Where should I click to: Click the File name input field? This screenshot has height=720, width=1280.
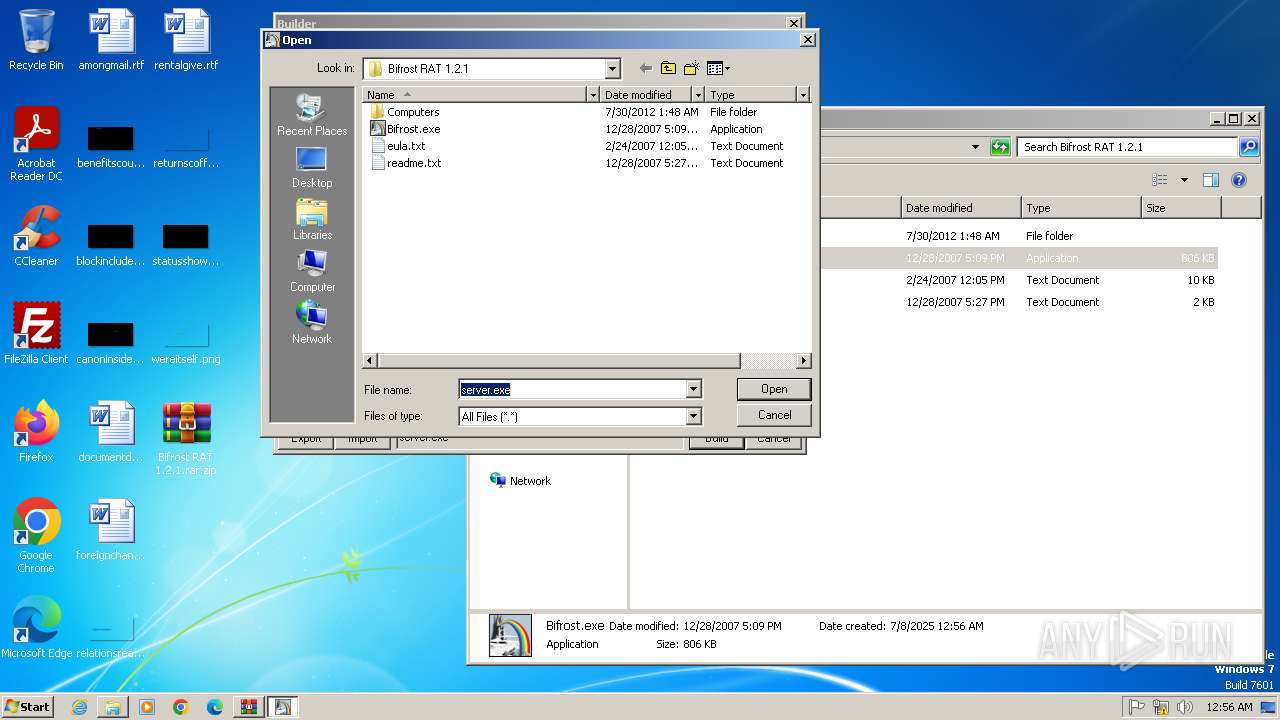point(572,389)
